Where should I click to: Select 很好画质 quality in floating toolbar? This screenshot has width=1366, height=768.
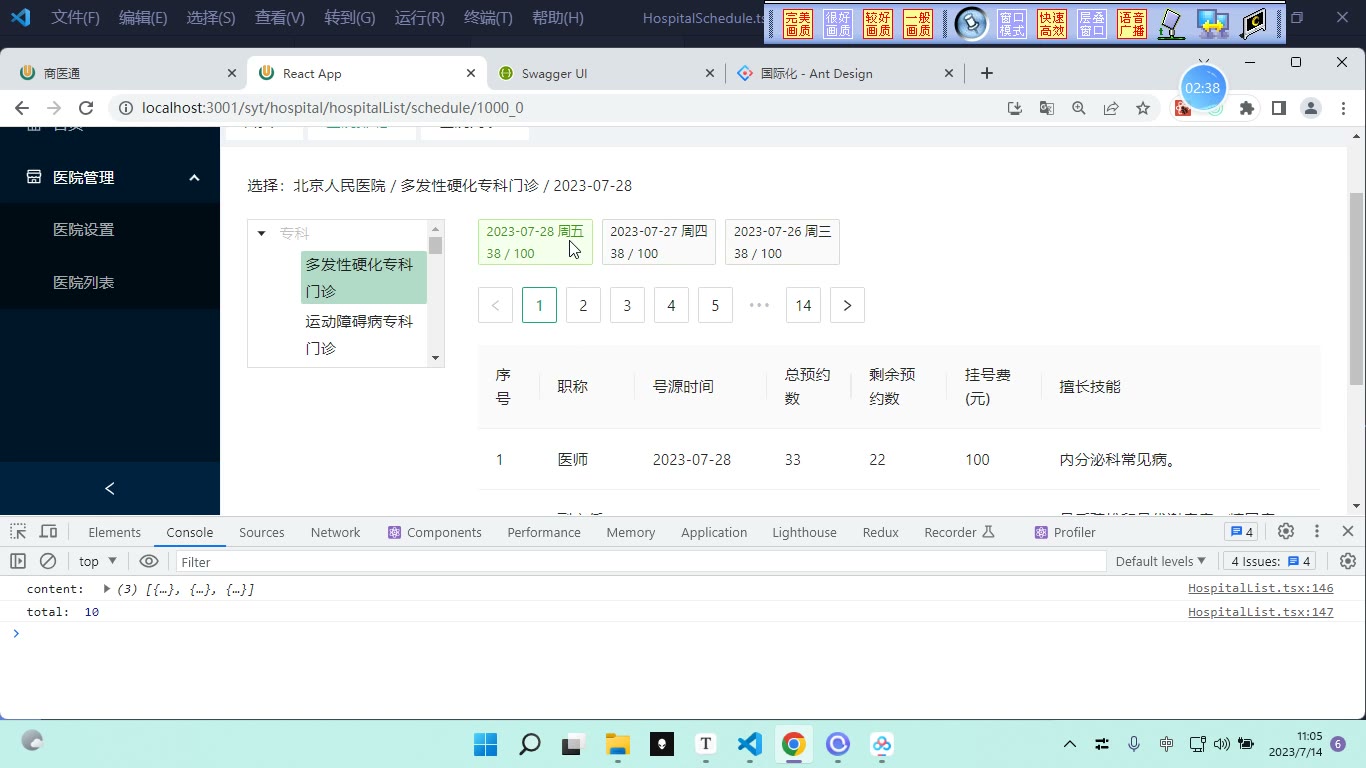pos(838,24)
